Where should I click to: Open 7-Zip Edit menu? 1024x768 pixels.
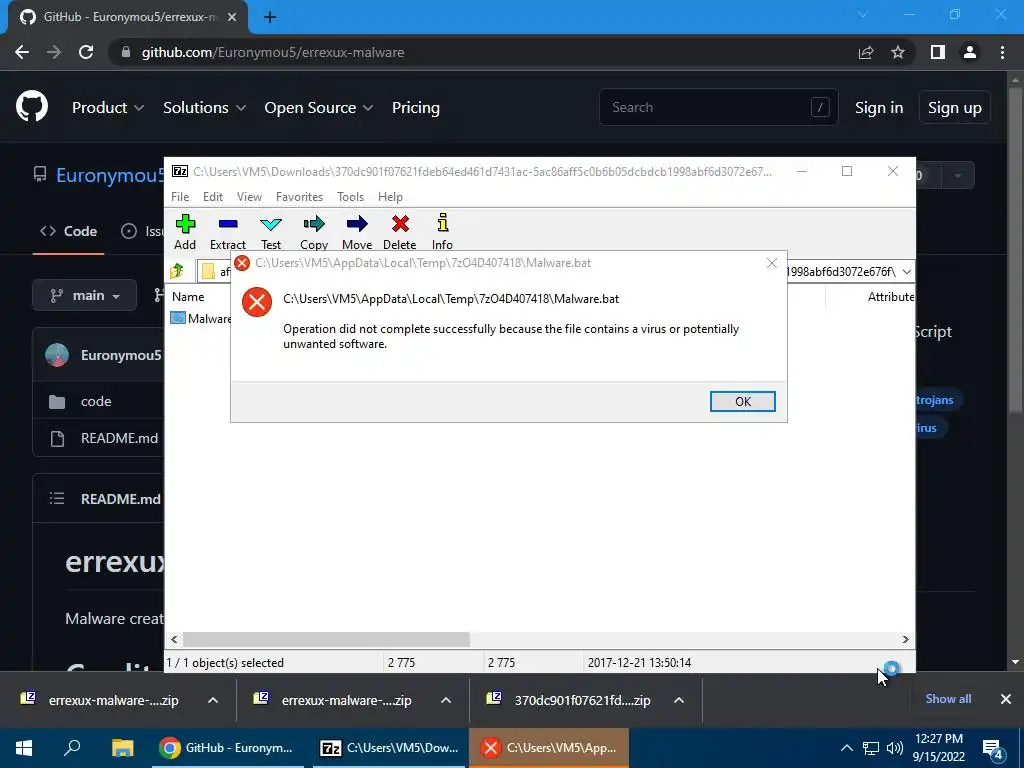213,197
